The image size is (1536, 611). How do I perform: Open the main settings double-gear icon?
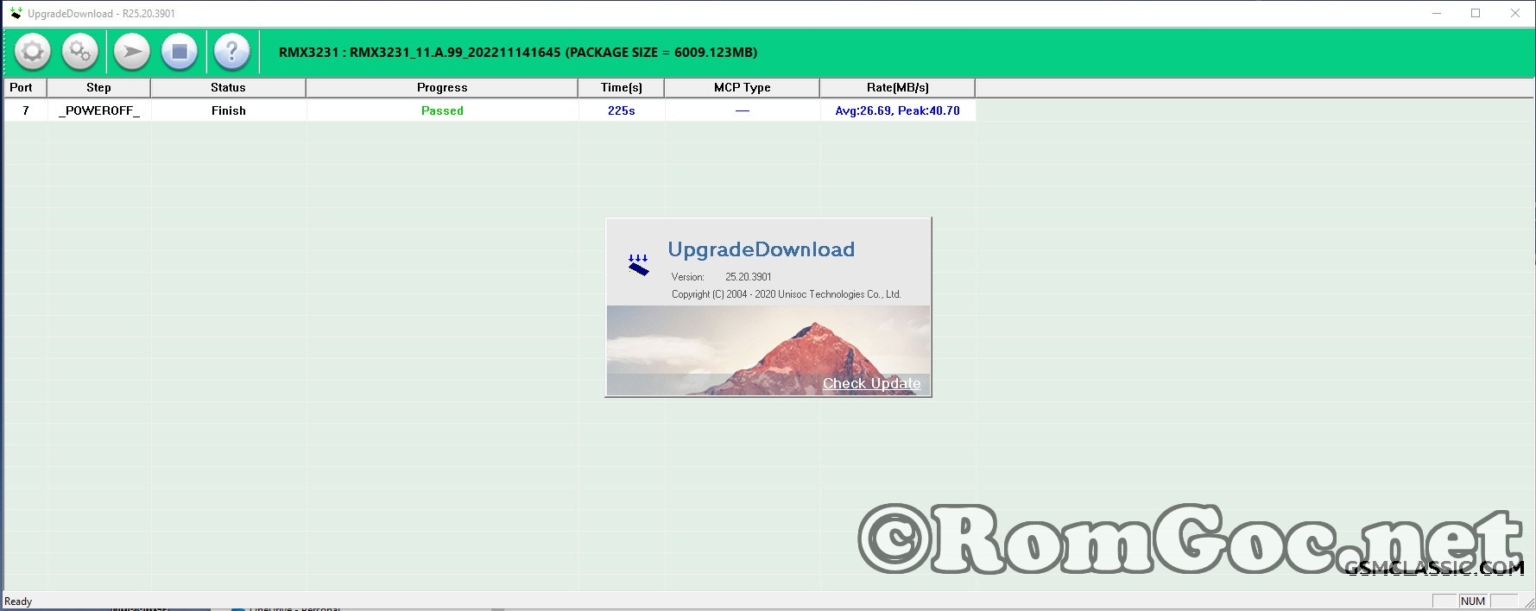point(80,51)
